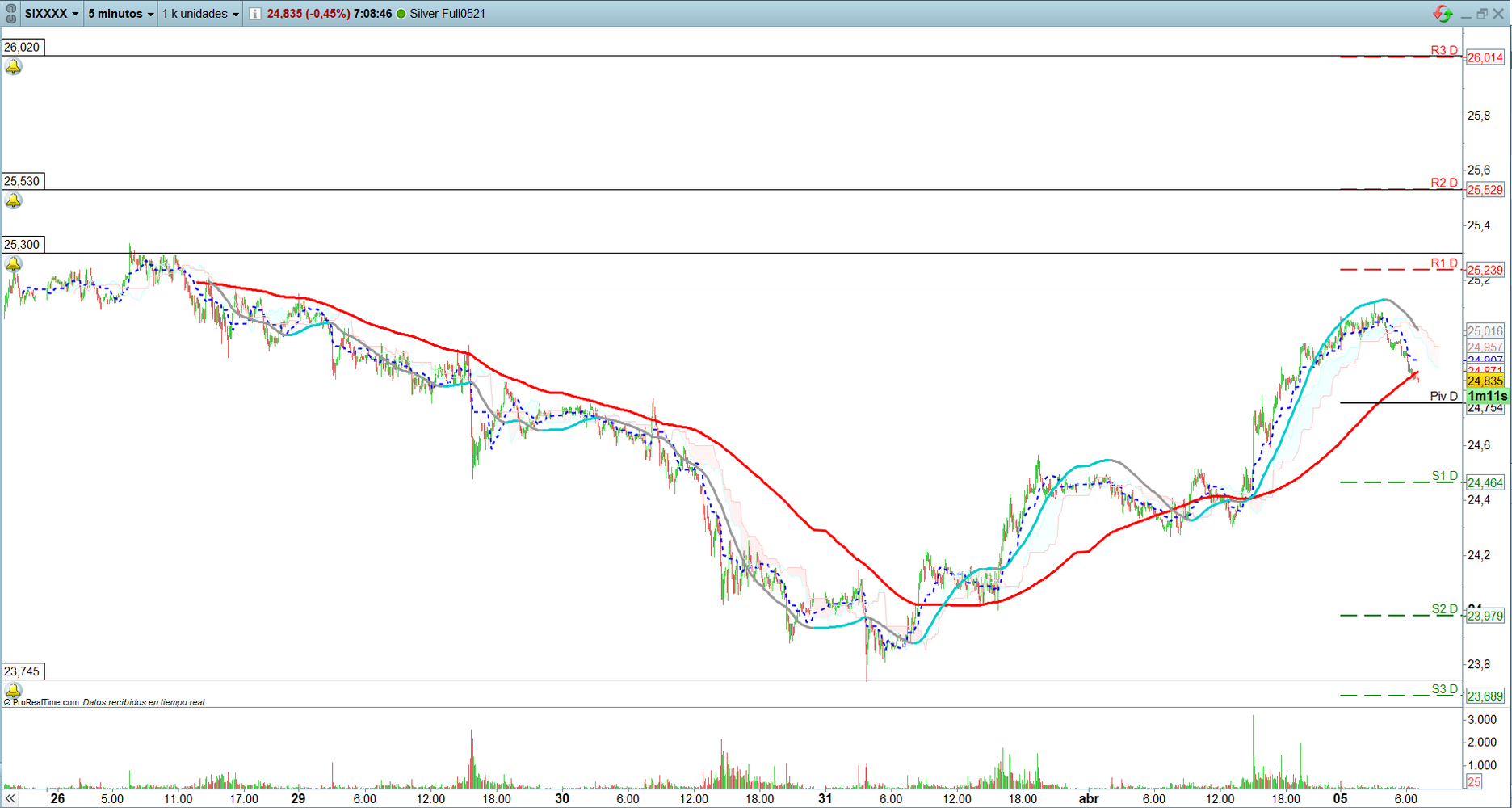Click the 3.000 volume scale label

click(x=1481, y=720)
